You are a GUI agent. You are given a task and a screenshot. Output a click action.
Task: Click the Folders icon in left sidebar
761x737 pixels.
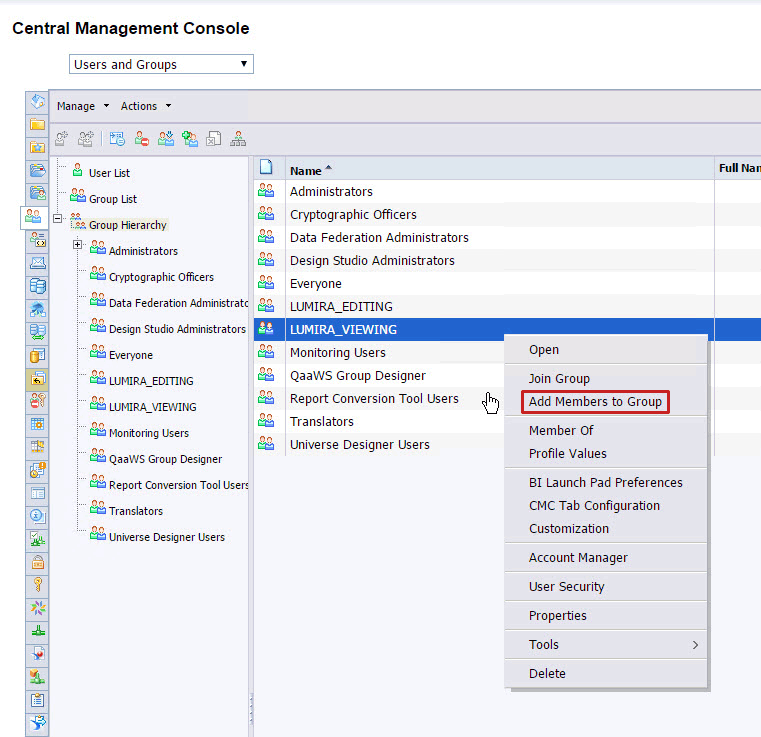click(x=37, y=124)
